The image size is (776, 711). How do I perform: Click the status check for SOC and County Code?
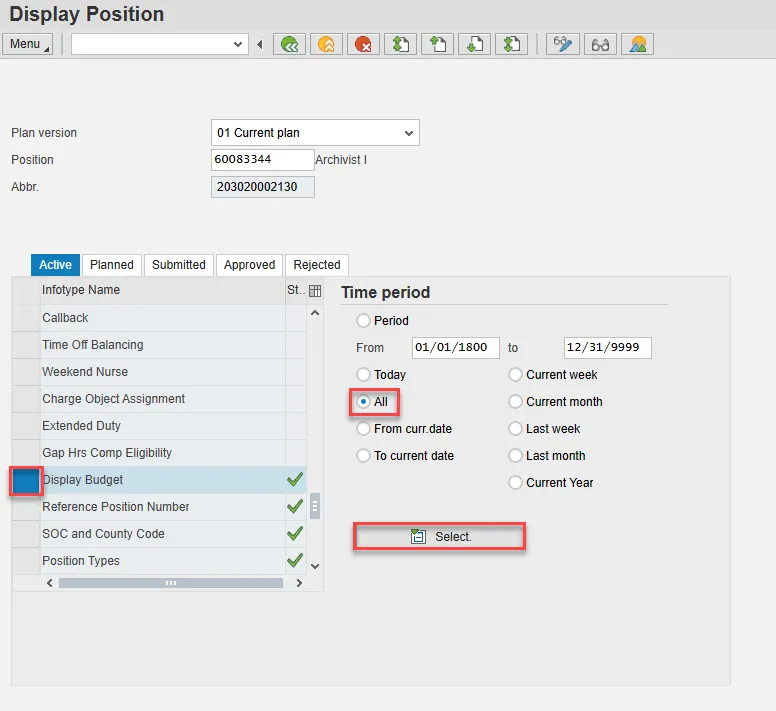(x=295, y=533)
